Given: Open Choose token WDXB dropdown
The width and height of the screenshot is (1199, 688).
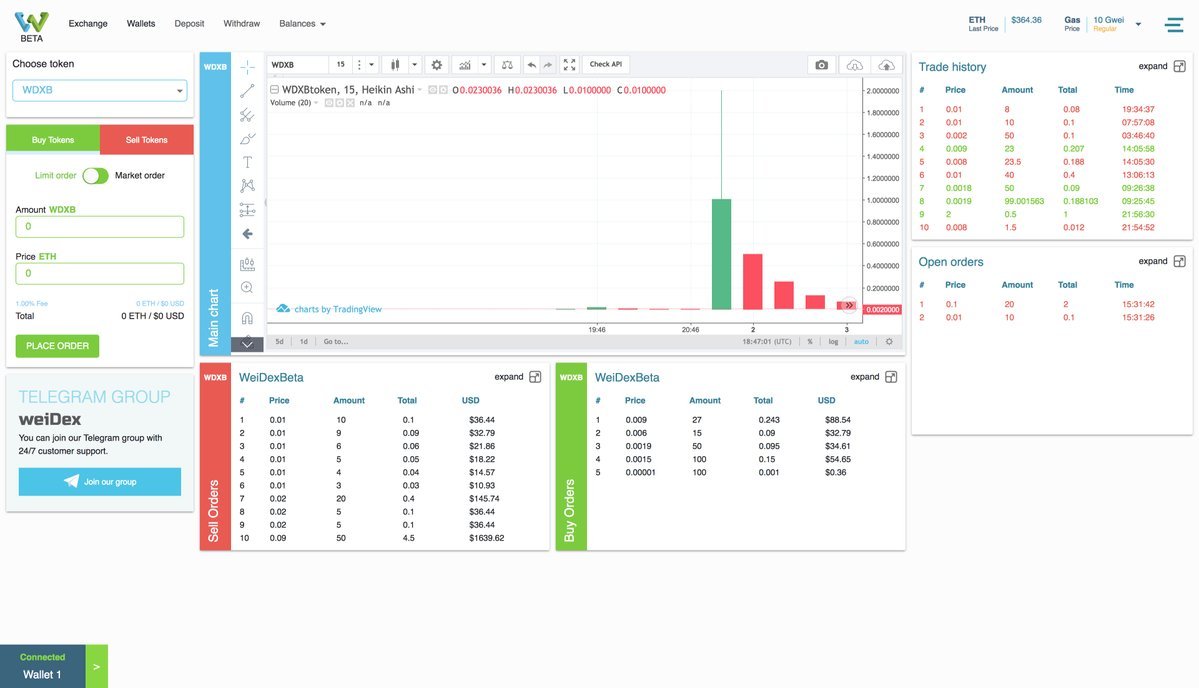Looking at the screenshot, I should pos(99,90).
